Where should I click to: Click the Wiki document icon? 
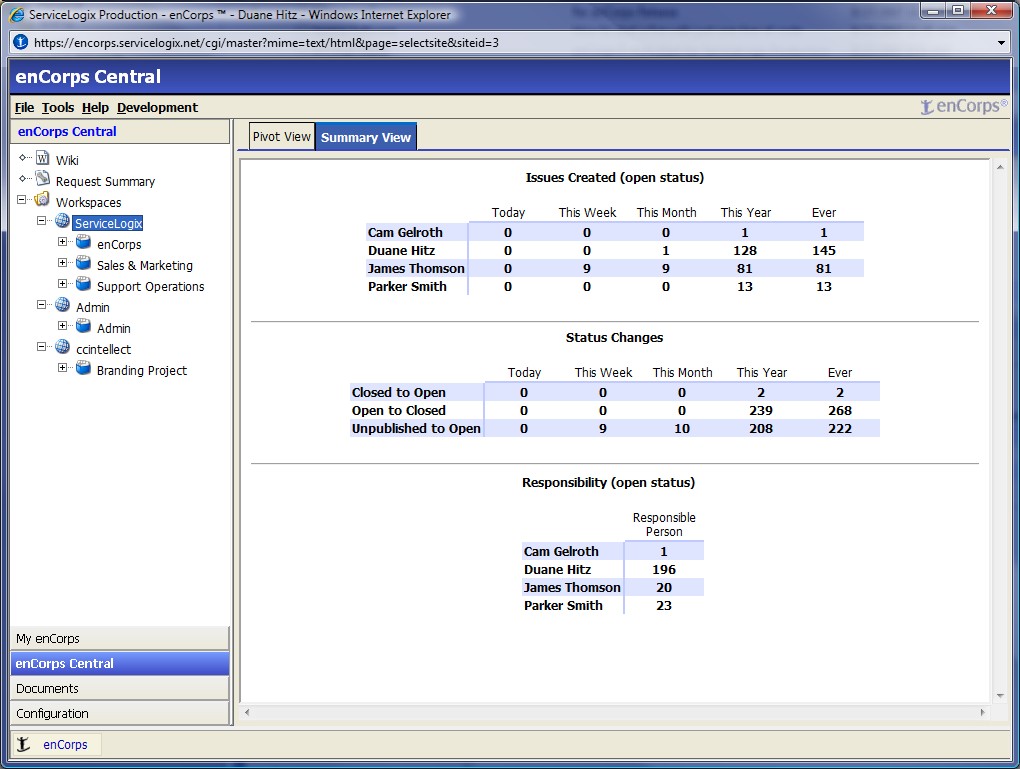pyautogui.click(x=43, y=159)
